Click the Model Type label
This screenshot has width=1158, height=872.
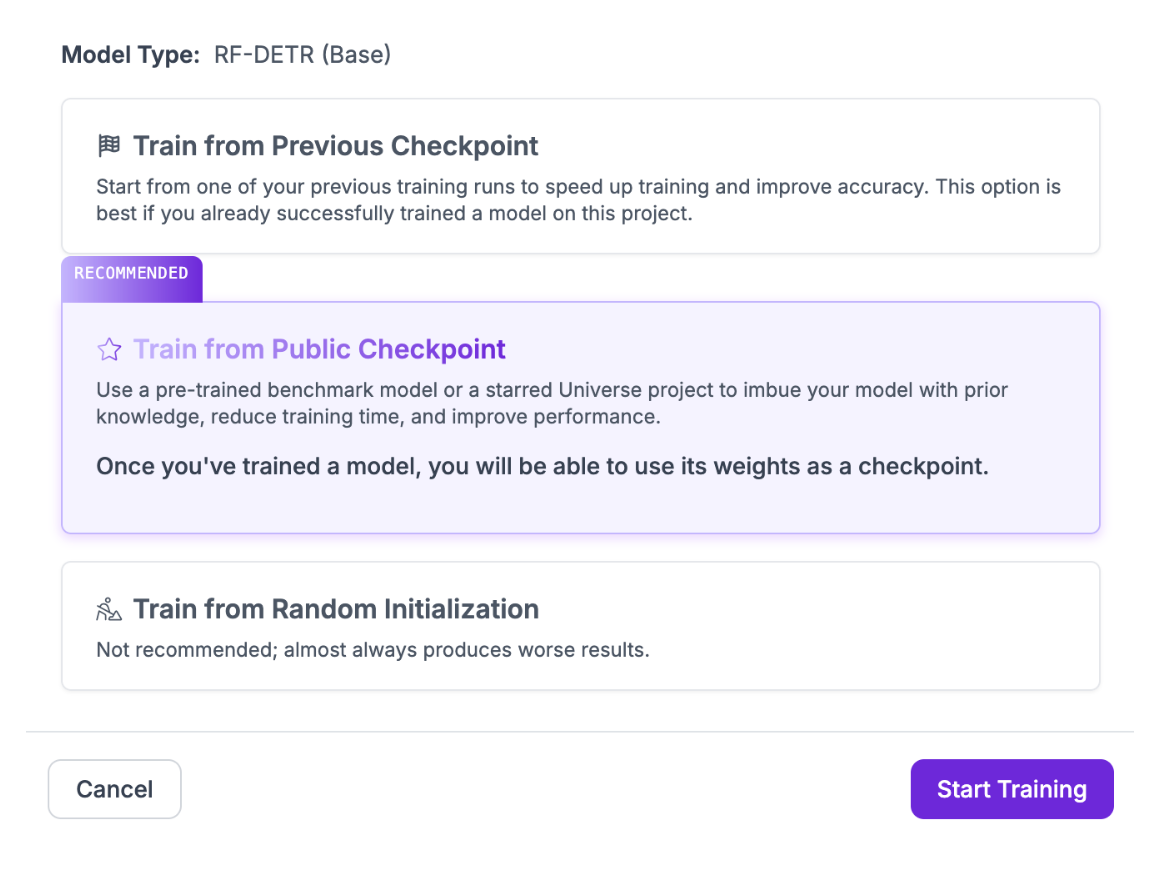(x=130, y=55)
